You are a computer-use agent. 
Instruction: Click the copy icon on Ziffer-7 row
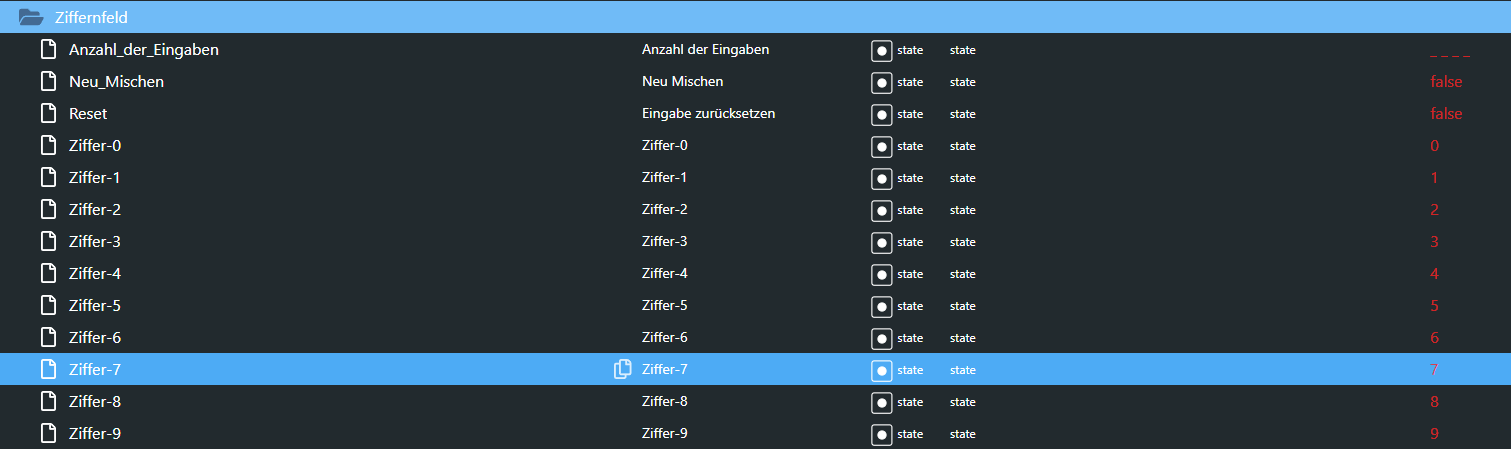(x=622, y=370)
